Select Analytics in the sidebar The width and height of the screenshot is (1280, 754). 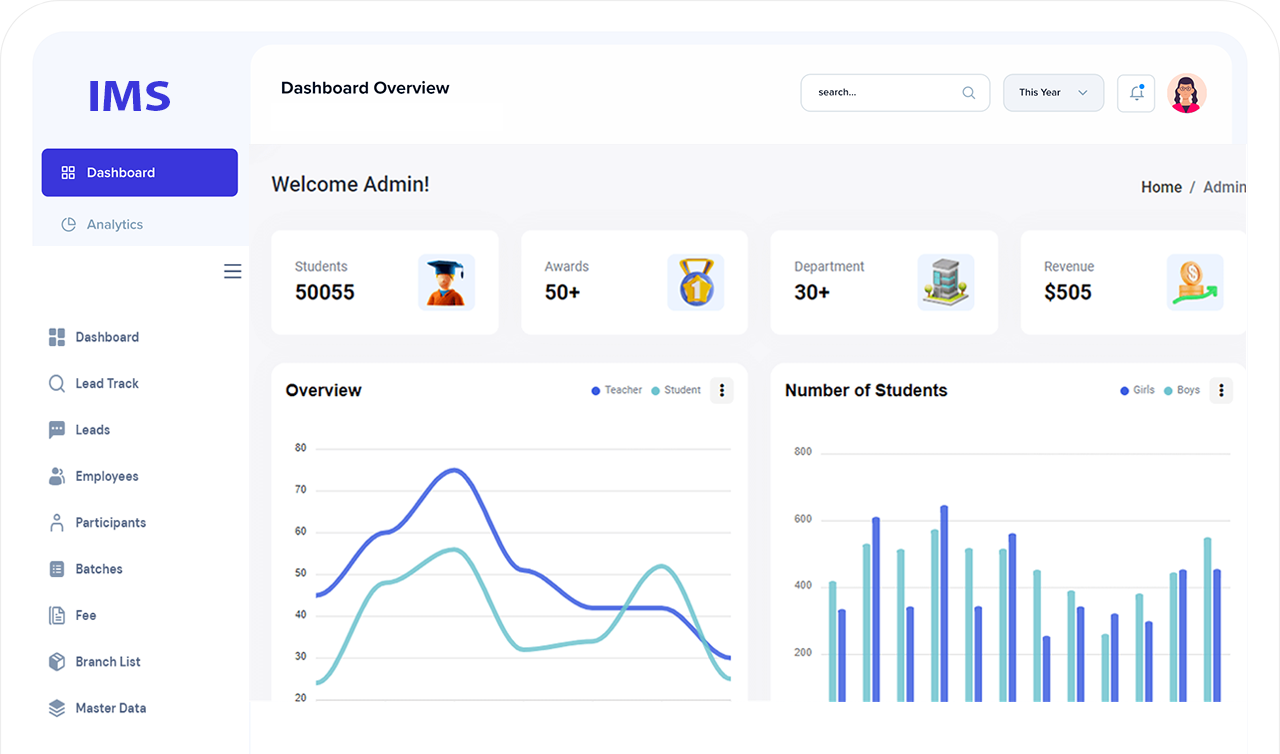point(114,224)
